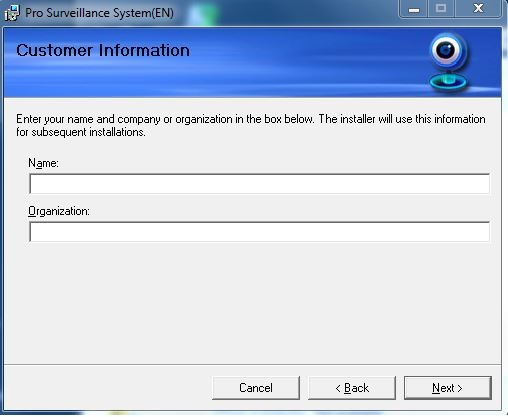This screenshot has height=417, width=508.
Task: Minimize the Pro Surveillance System installer window
Action: [414, 9]
